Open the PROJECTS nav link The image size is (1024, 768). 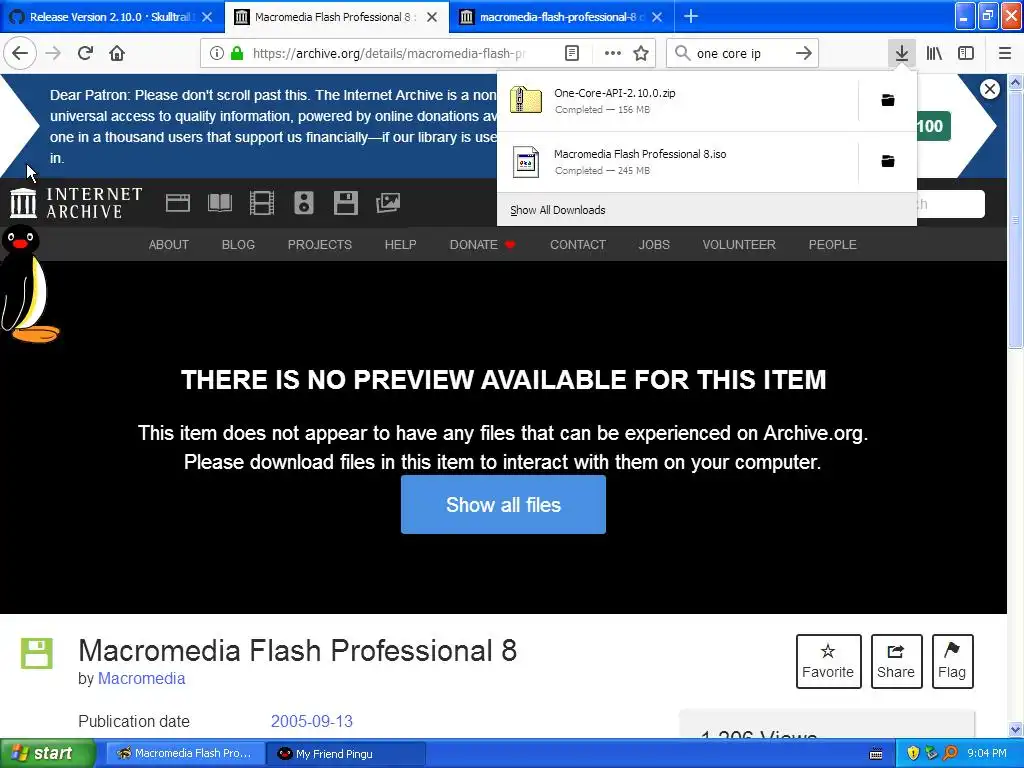click(319, 245)
